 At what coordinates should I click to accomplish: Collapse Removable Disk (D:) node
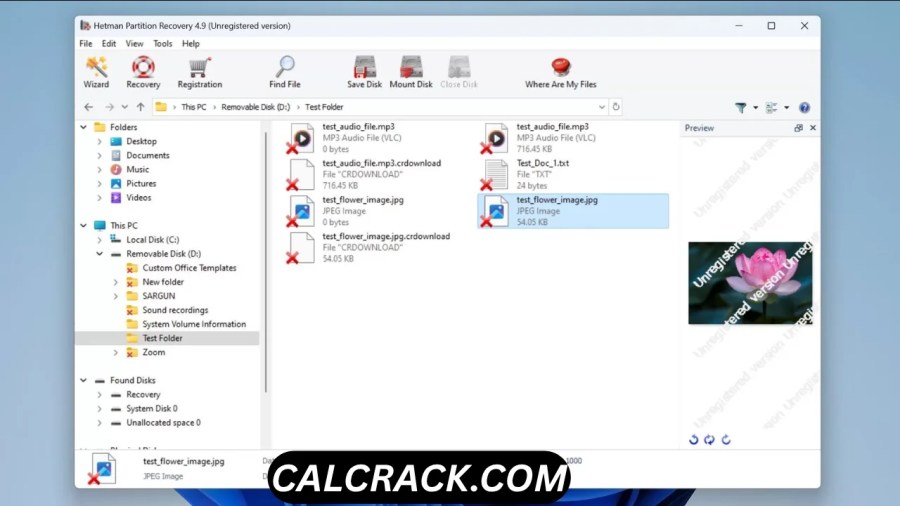[99, 254]
